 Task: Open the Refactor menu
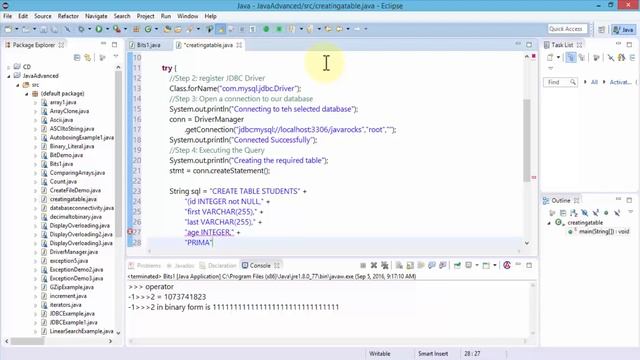68,16
